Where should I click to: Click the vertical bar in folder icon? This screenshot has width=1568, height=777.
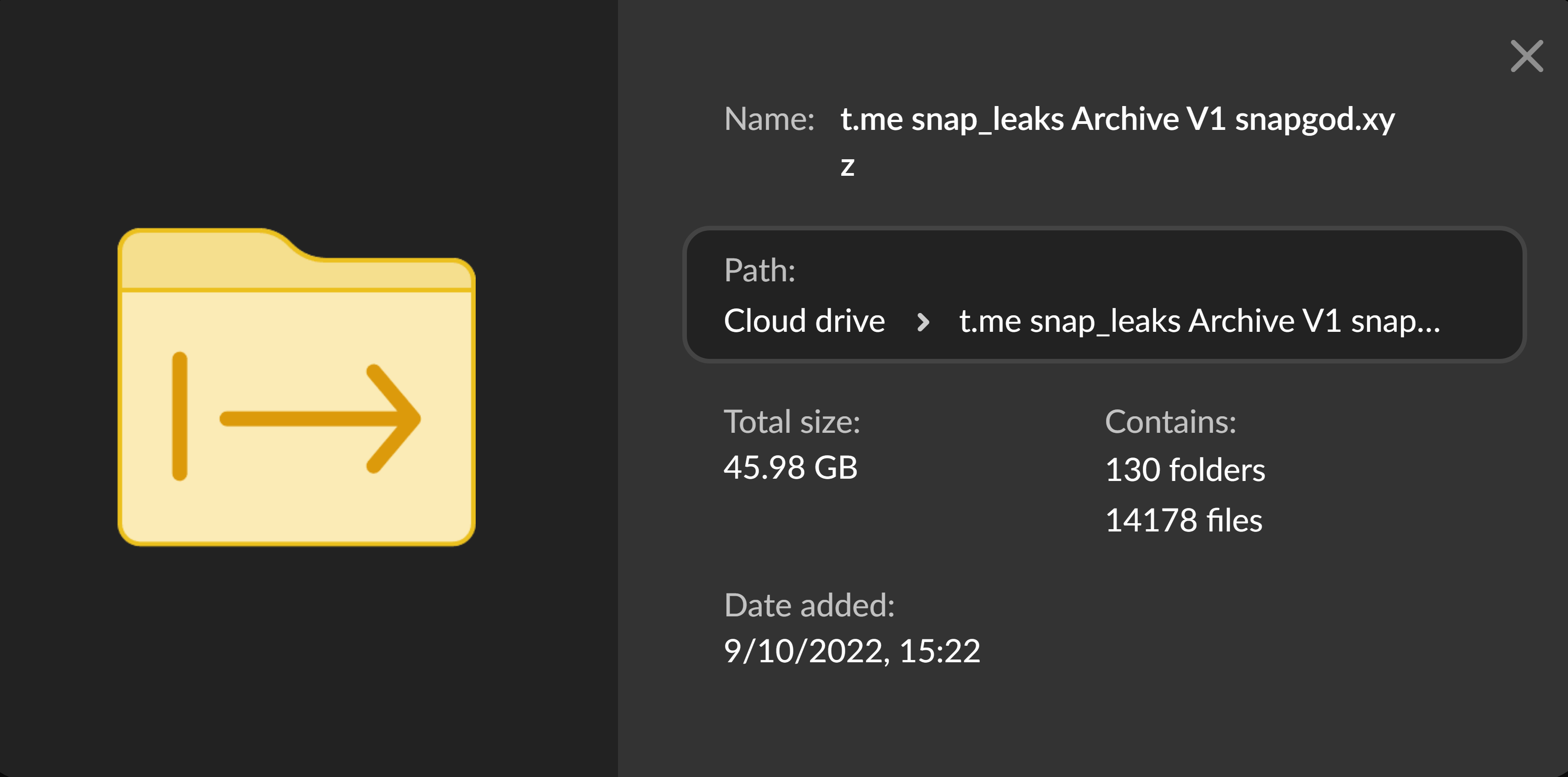180,416
